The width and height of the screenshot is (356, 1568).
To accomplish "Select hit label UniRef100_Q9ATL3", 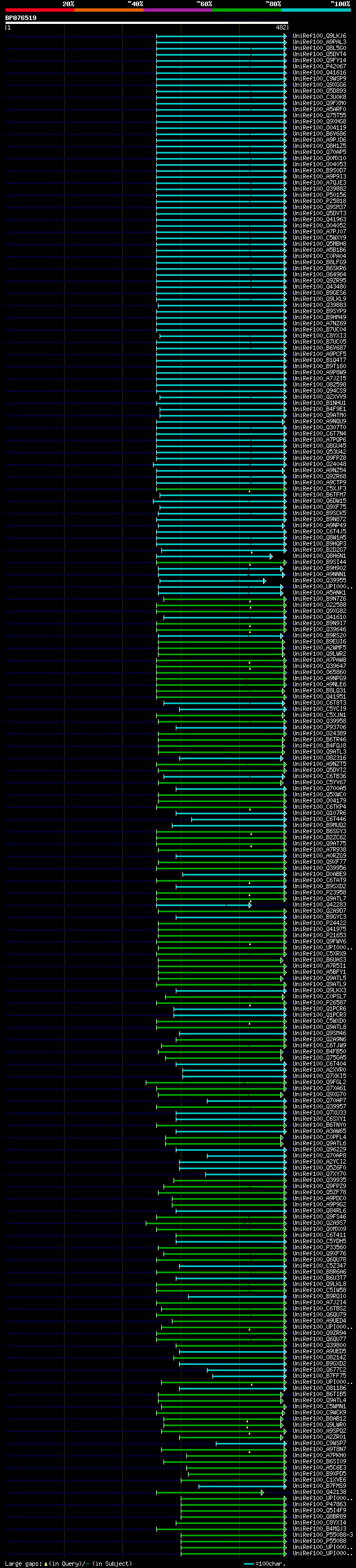I will [x=319, y=752].
